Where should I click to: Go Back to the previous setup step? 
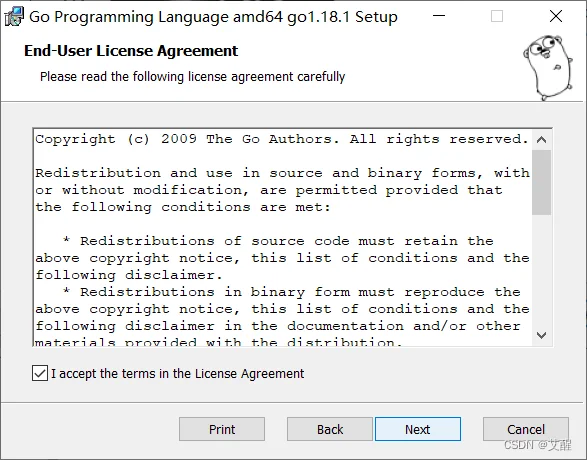tap(330, 429)
